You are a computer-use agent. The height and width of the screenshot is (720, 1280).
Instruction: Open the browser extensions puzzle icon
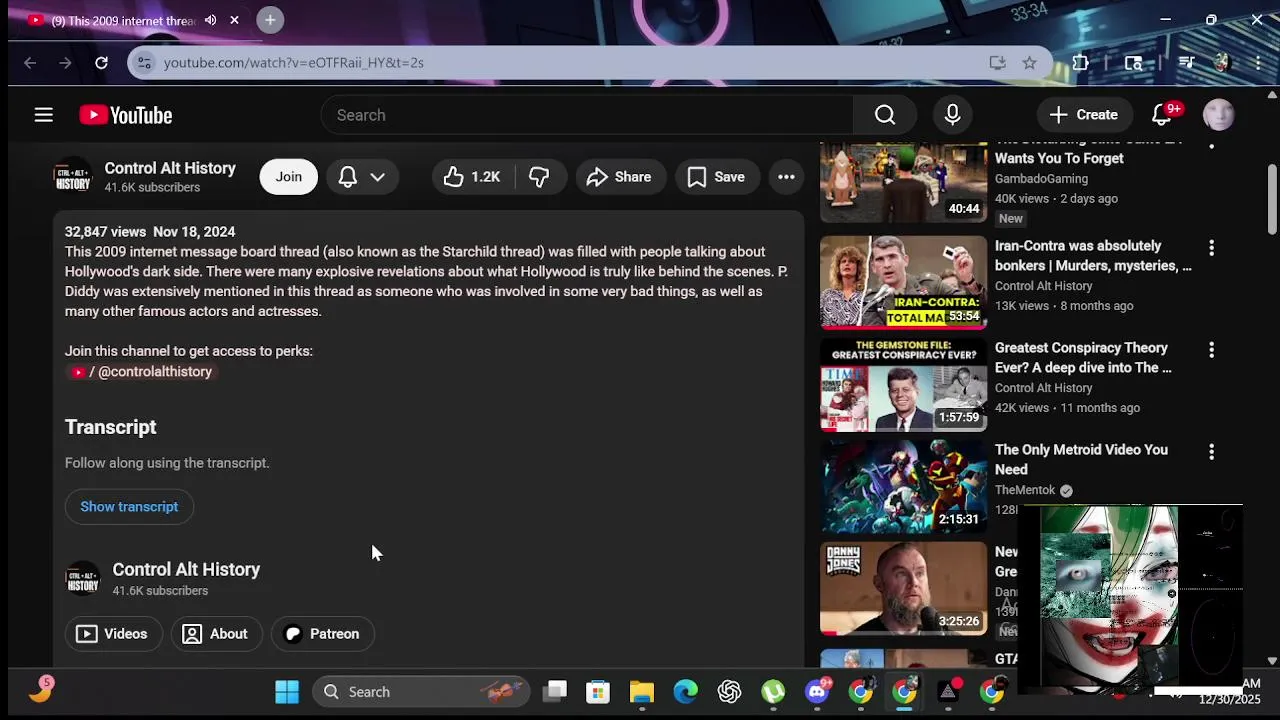click(x=1081, y=63)
